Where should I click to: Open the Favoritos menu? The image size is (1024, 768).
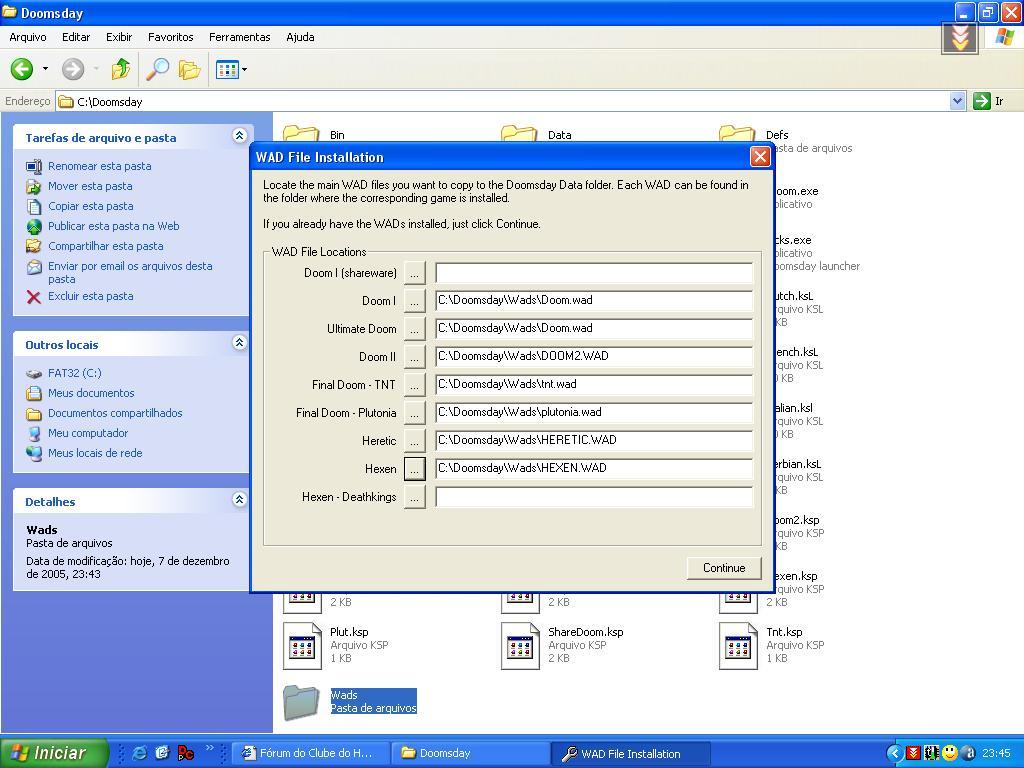point(170,37)
